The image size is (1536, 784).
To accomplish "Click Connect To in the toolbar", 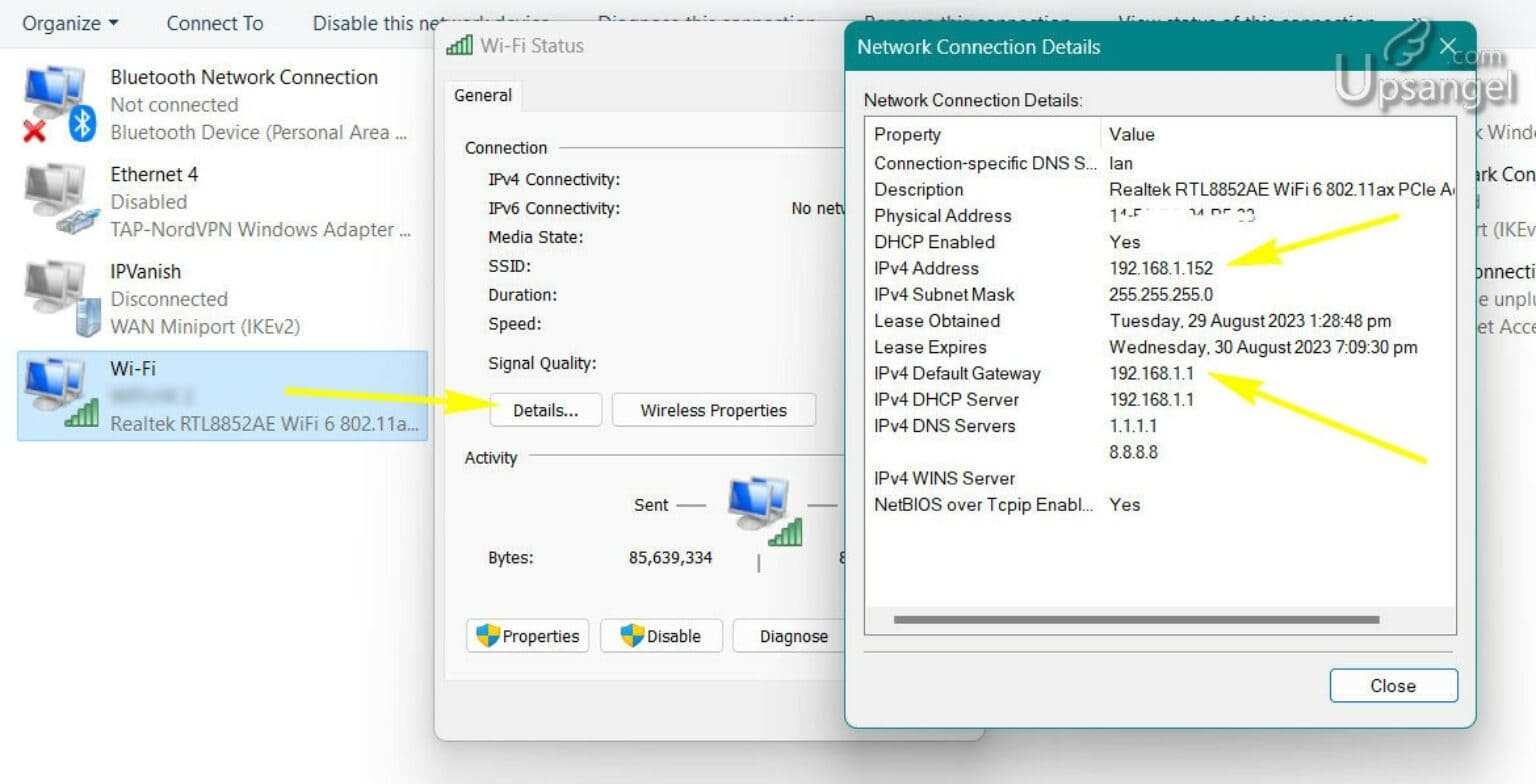I will click(215, 23).
